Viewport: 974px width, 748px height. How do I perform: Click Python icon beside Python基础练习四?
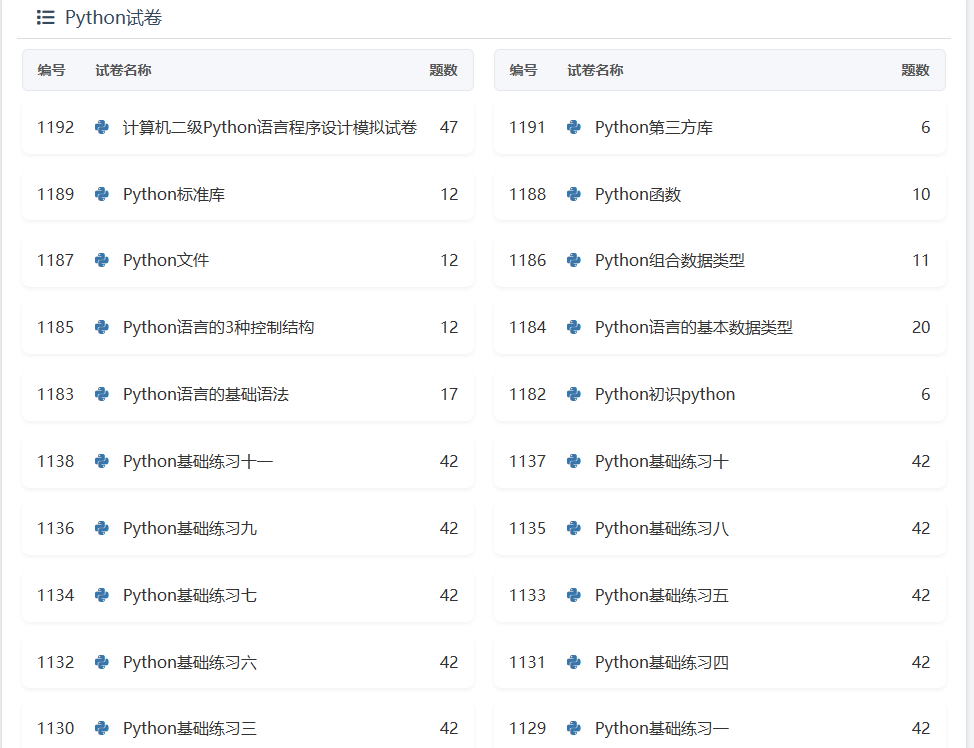(x=574, y=663)
